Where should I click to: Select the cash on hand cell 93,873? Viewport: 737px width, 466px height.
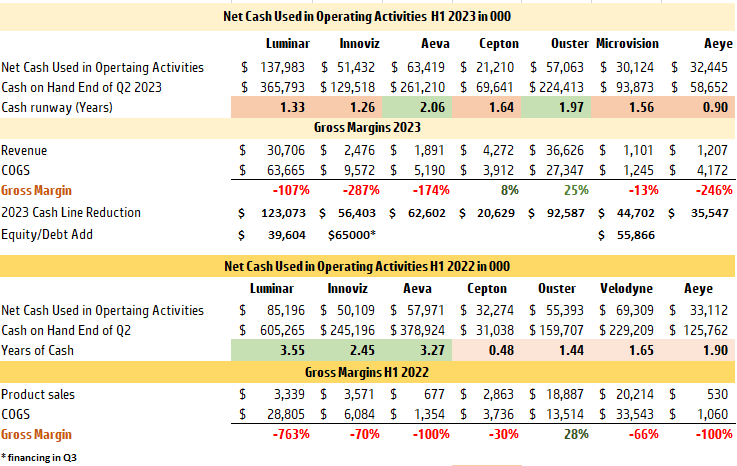click(x=635, y=87)
